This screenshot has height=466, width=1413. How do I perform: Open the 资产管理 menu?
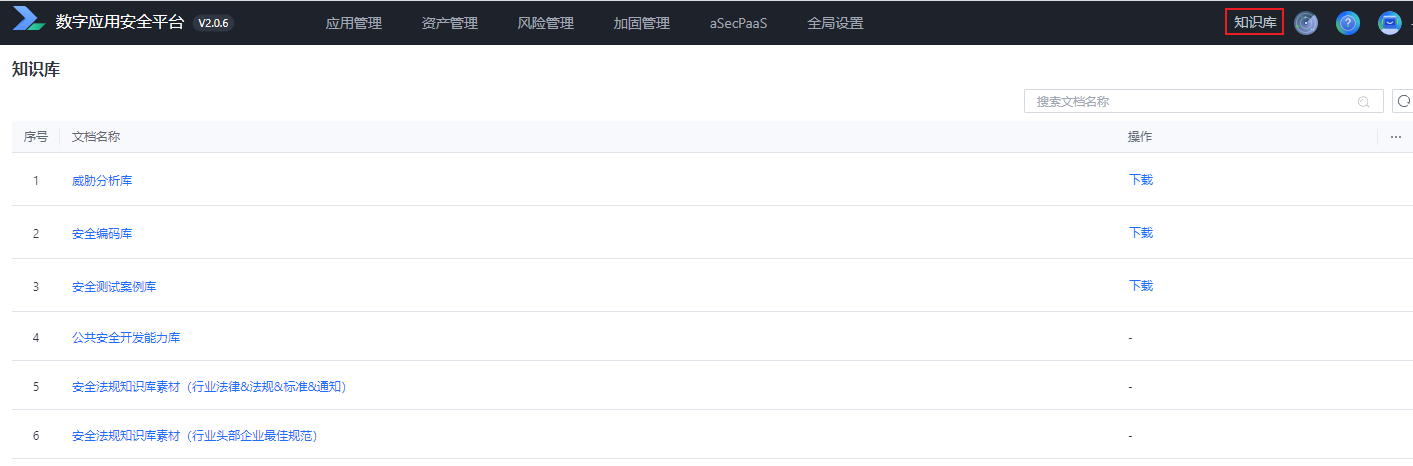(450, 23)
